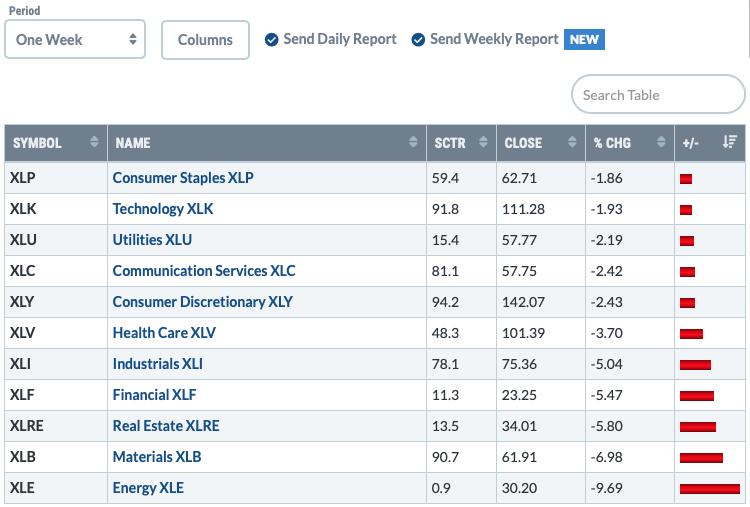Image resolution: width=750 pixels, height=507 pixels.
Task: Click the % CHG column header label
Action: pos(612,143)
